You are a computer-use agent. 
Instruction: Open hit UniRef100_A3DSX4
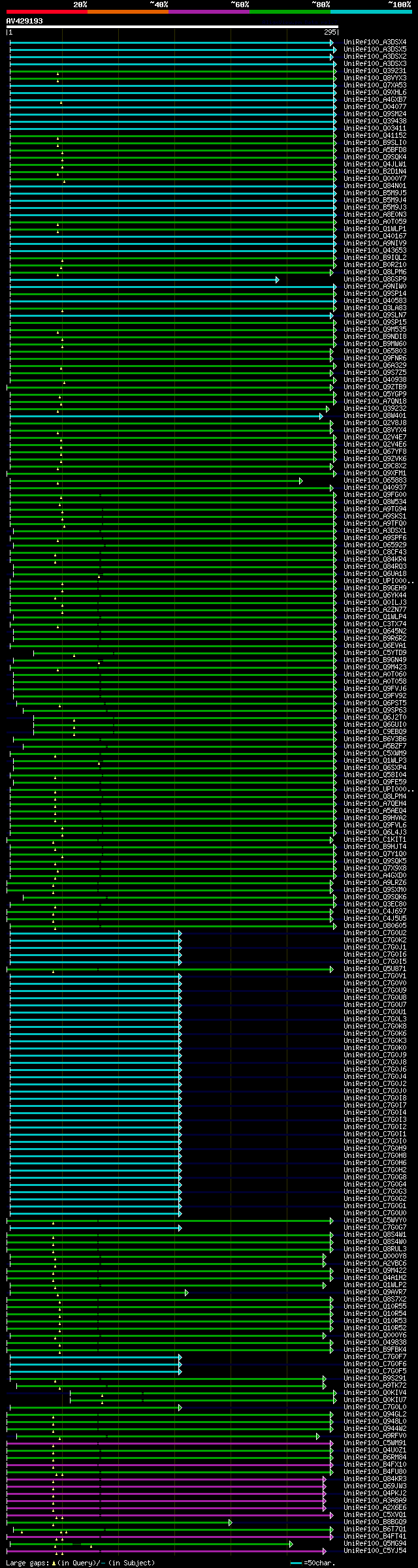point(375,42)
